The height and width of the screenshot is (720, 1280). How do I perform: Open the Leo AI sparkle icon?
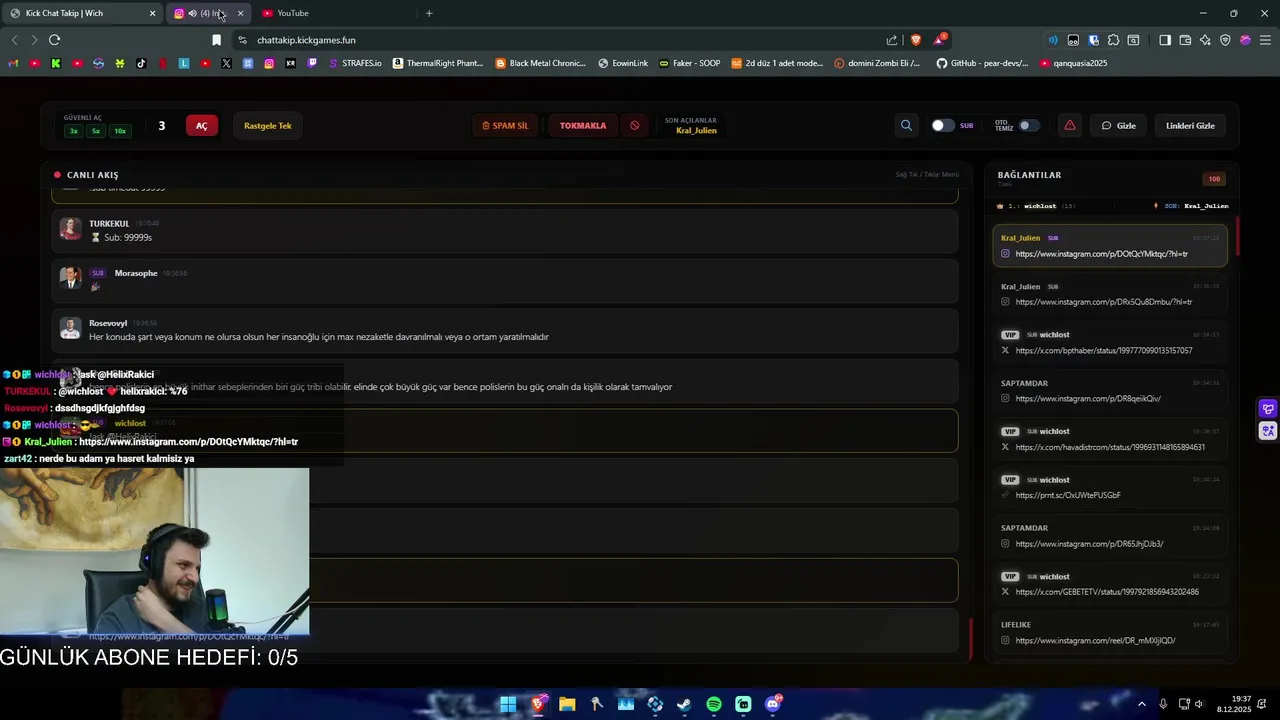coord(1205,40)
